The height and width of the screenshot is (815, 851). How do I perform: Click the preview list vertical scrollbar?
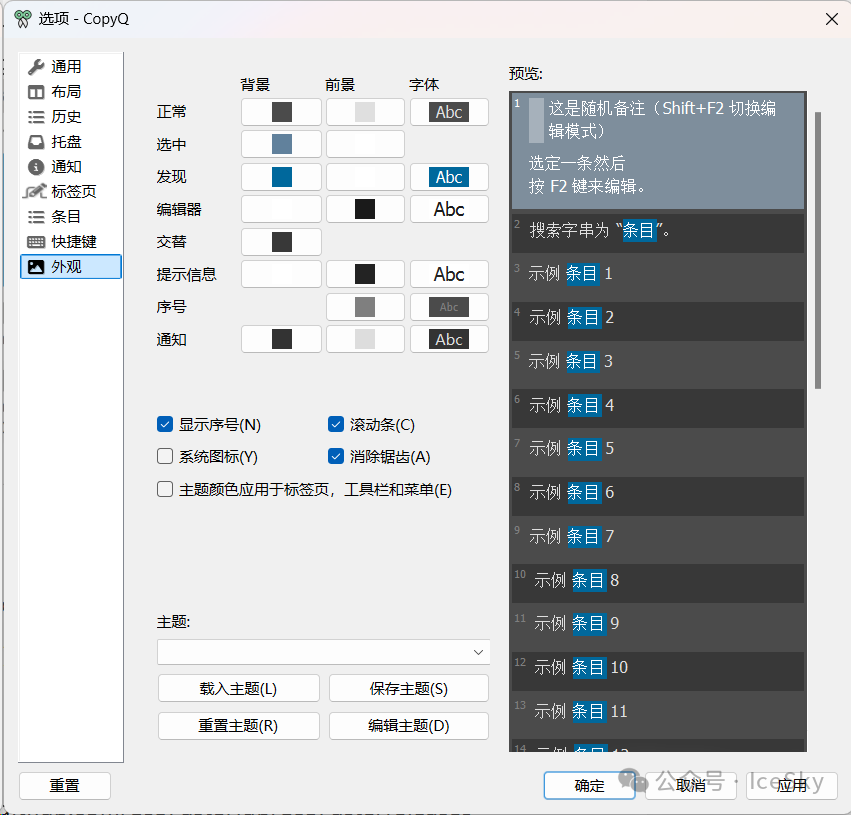click(818, 250)
